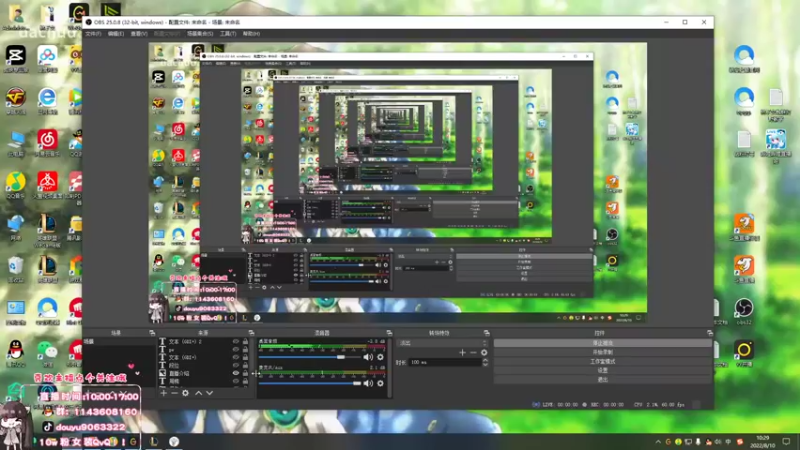The width and height of the screenshot is (800, 450).
Task: Pop out the sources dock panel icon
Action: (251, 333)
